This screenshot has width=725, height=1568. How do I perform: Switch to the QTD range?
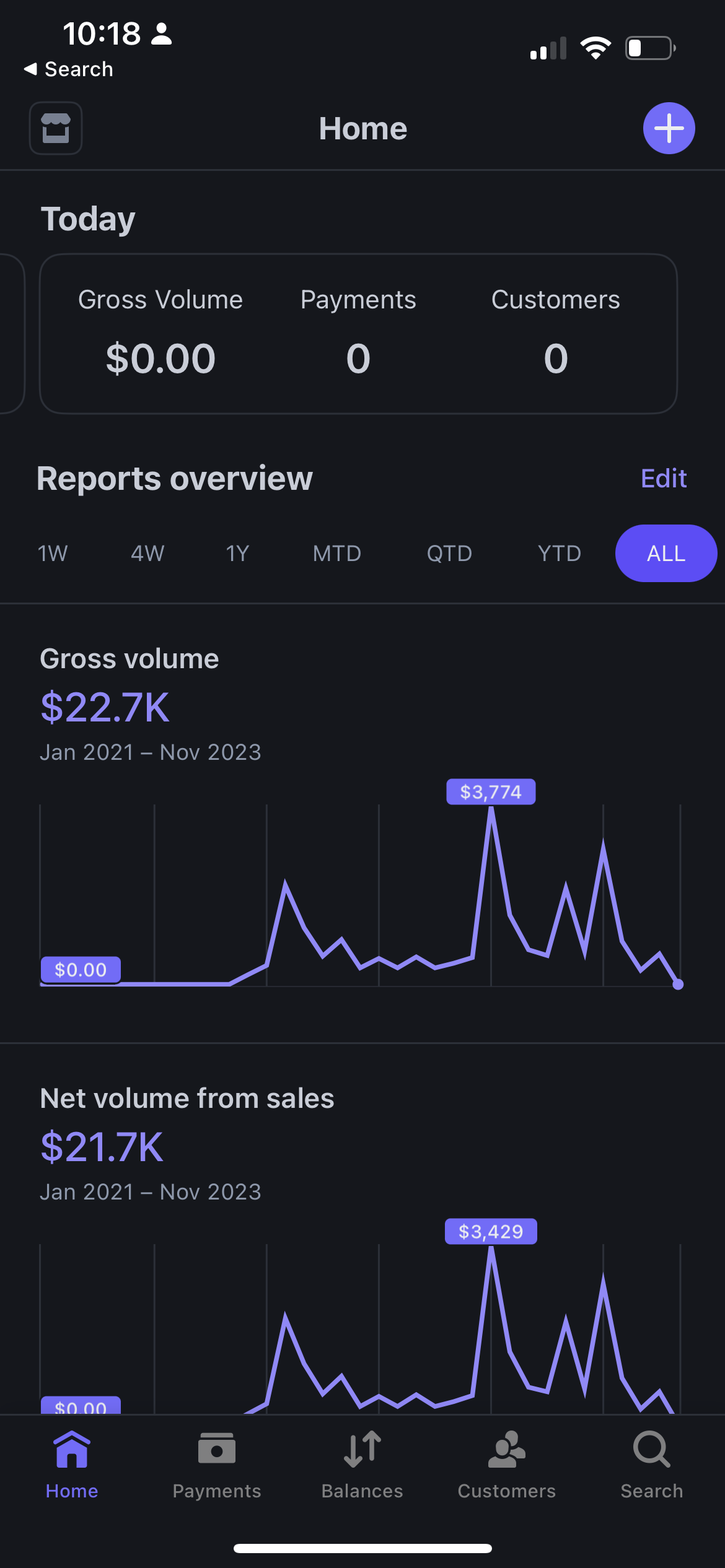coord(449,553)
